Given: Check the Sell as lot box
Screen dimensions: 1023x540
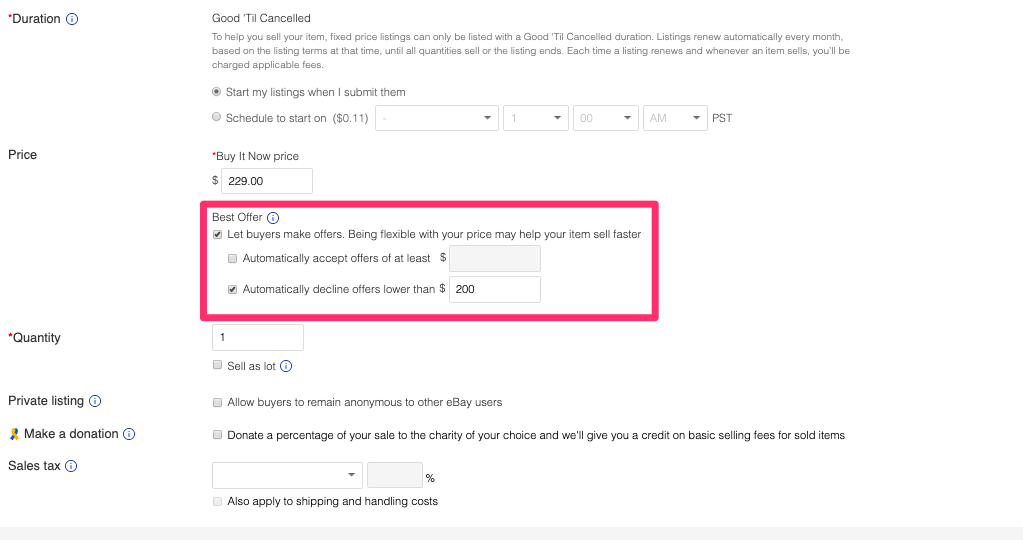Looking at the screenshot, I should click(218, 366).
